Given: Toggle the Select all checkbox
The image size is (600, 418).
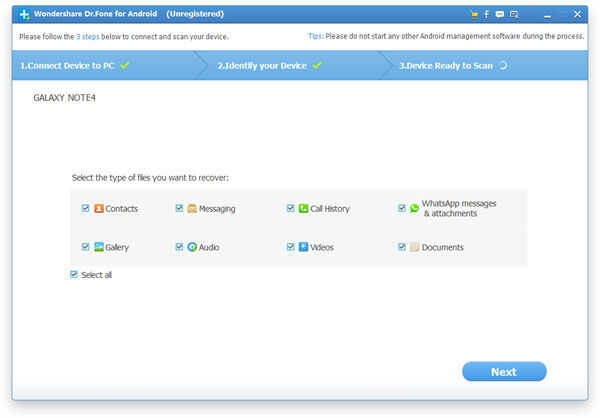Looking at the screenshot, I should pos(74,274).
